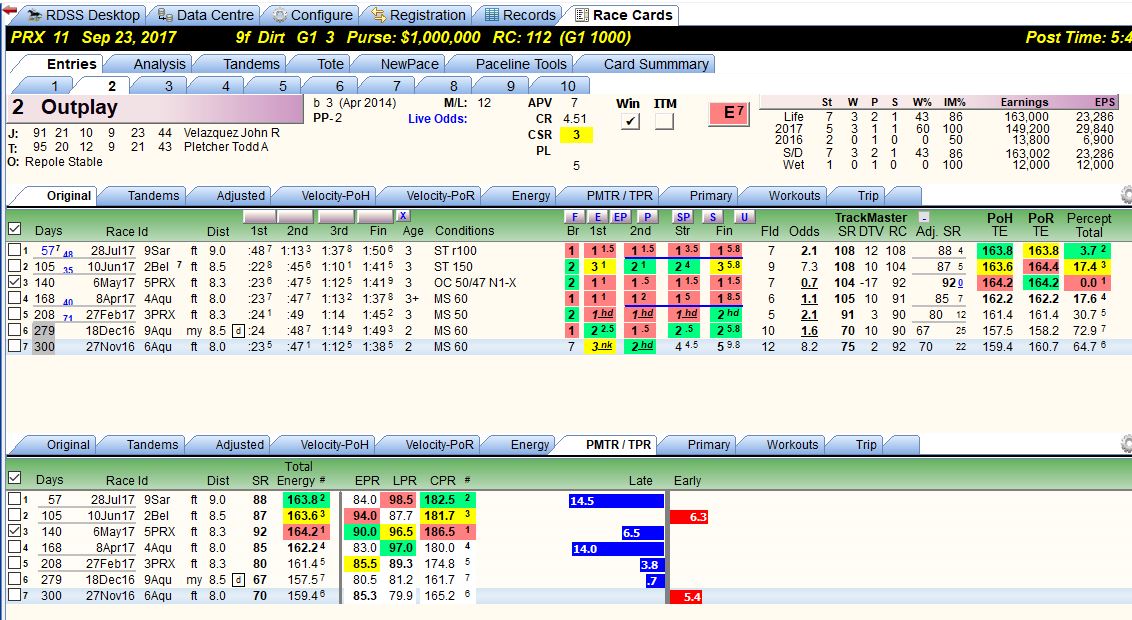Click the yellow CSR value 3
1132x620 pixels.
click(575, 134)
